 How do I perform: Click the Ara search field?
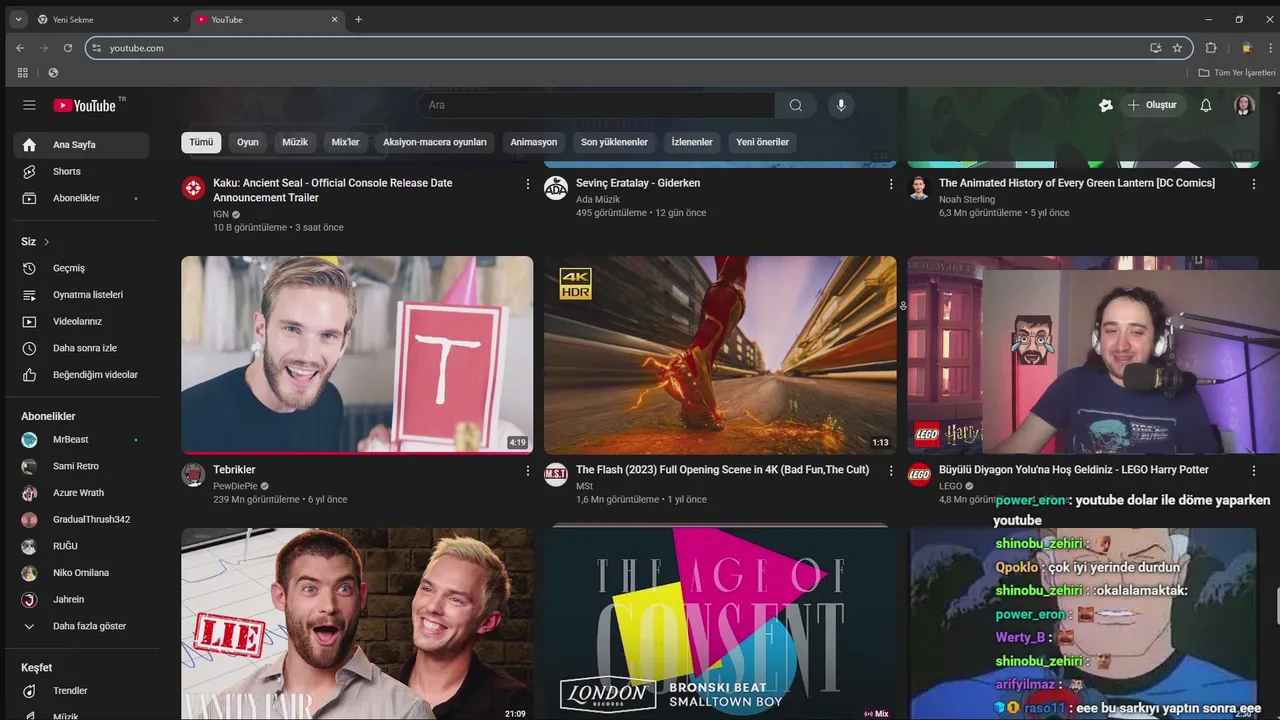596,105
